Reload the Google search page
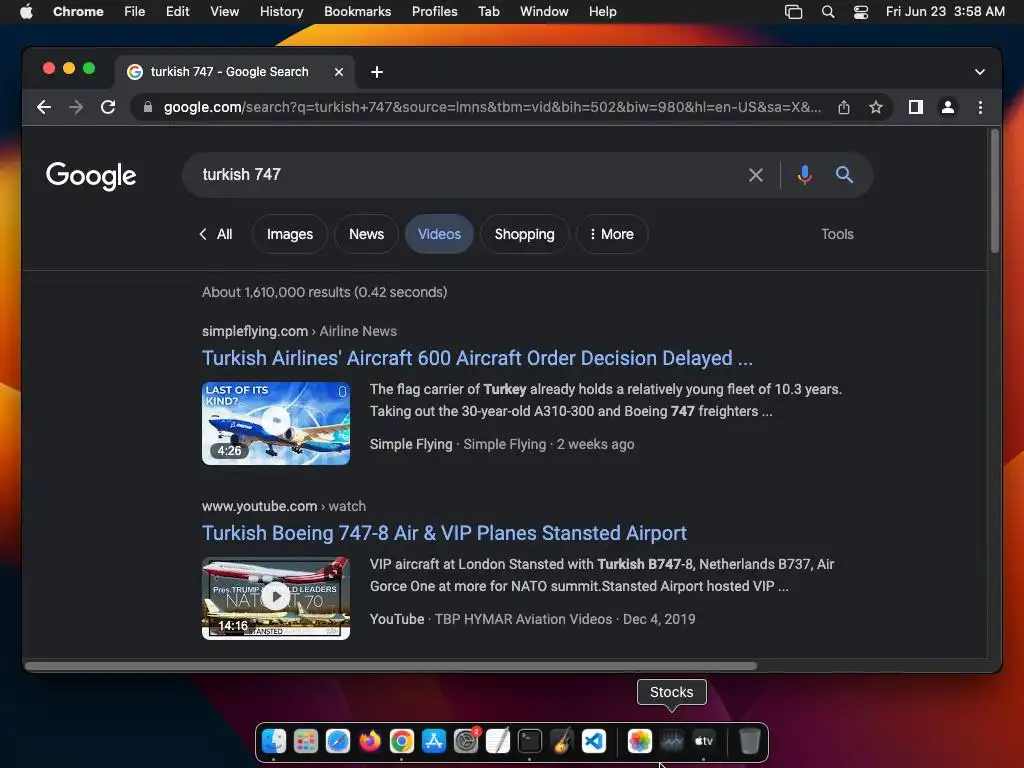1024x768 pixels. (x=108, y=107)
